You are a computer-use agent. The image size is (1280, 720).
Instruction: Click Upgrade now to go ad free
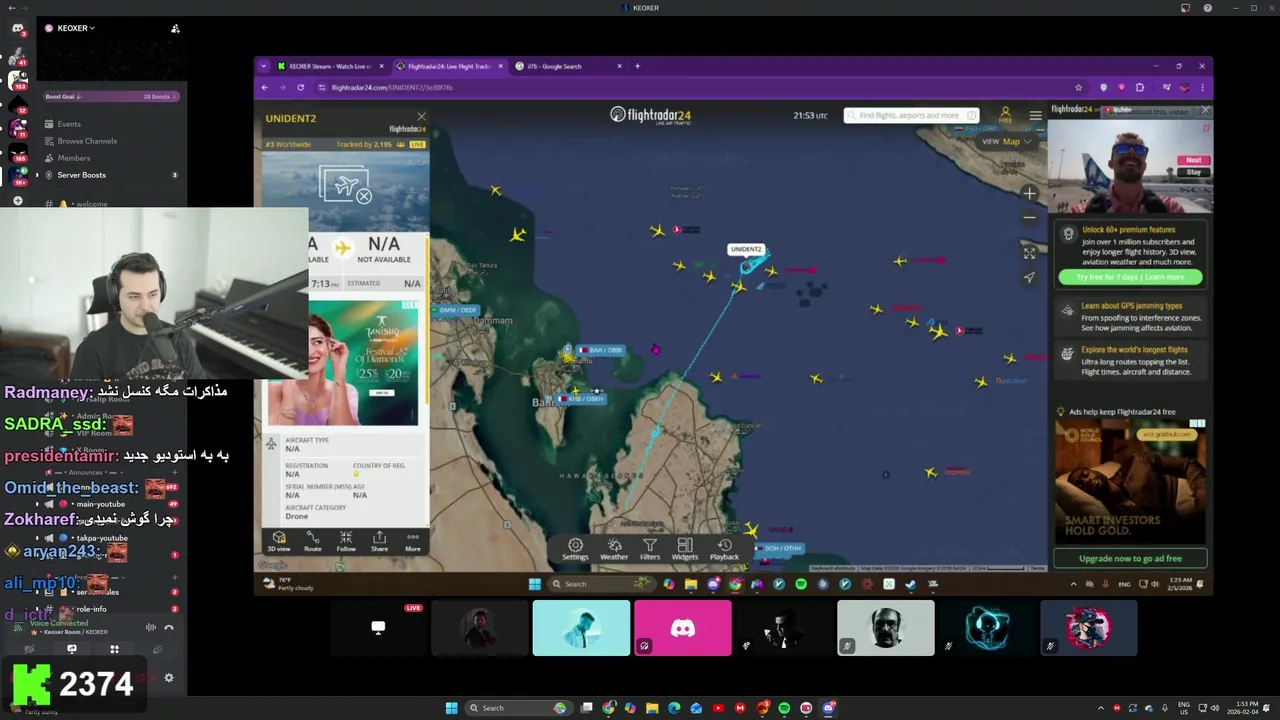[x=1129, y=559]
